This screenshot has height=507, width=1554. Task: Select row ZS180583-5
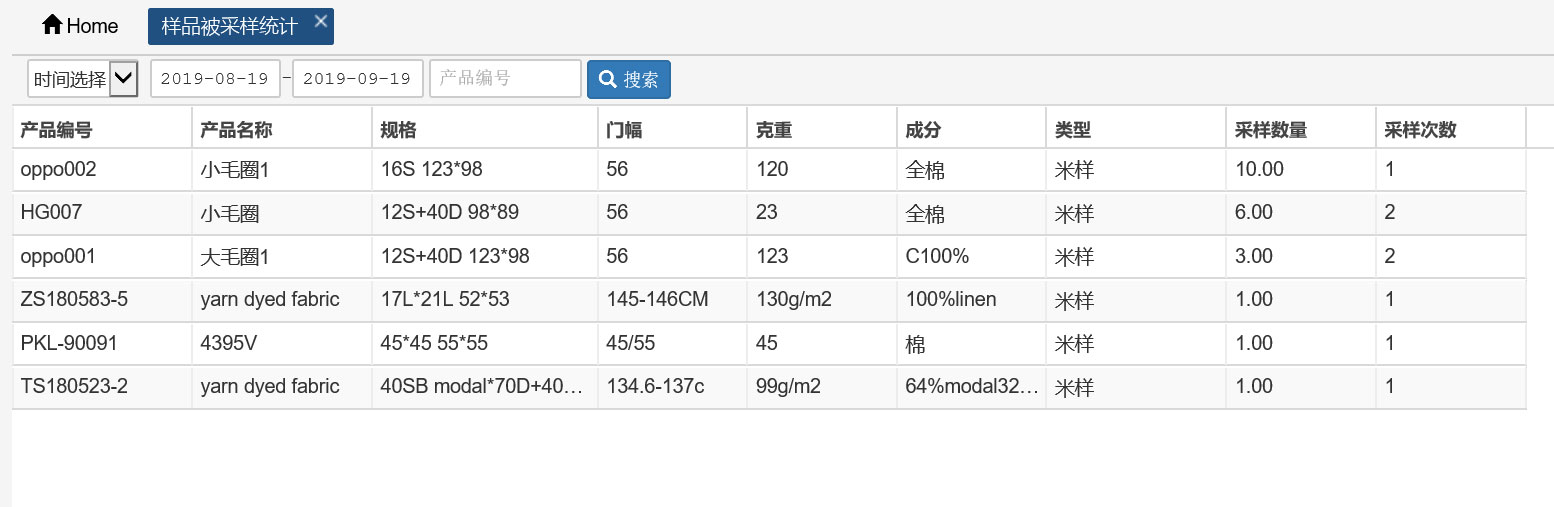pyautogui.click(x=769, y=299)
